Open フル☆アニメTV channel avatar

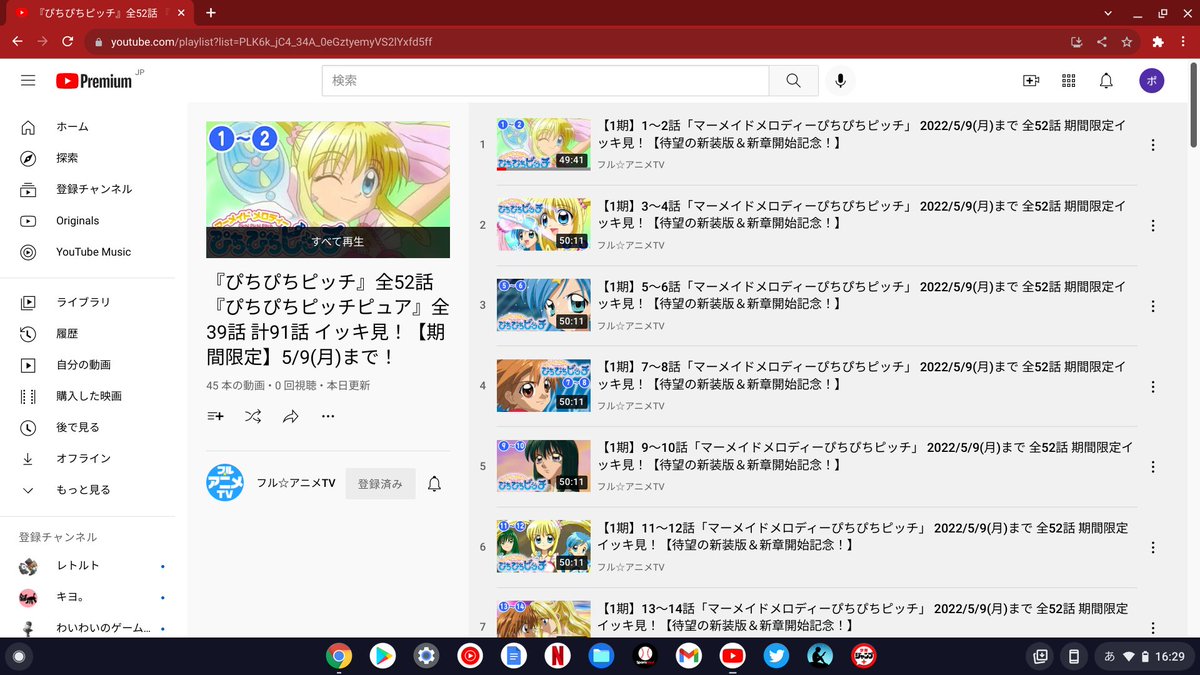pyautogui.click(x=225, y=483)
